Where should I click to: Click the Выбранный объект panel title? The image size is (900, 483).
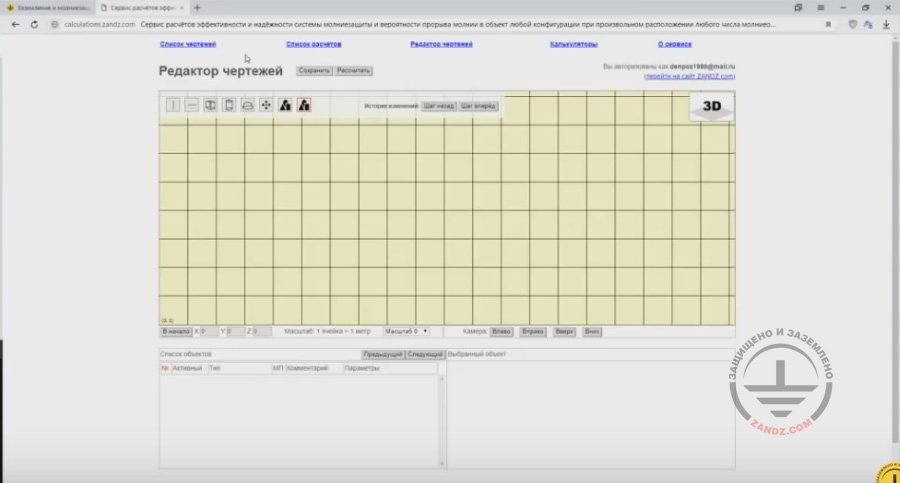477,354
